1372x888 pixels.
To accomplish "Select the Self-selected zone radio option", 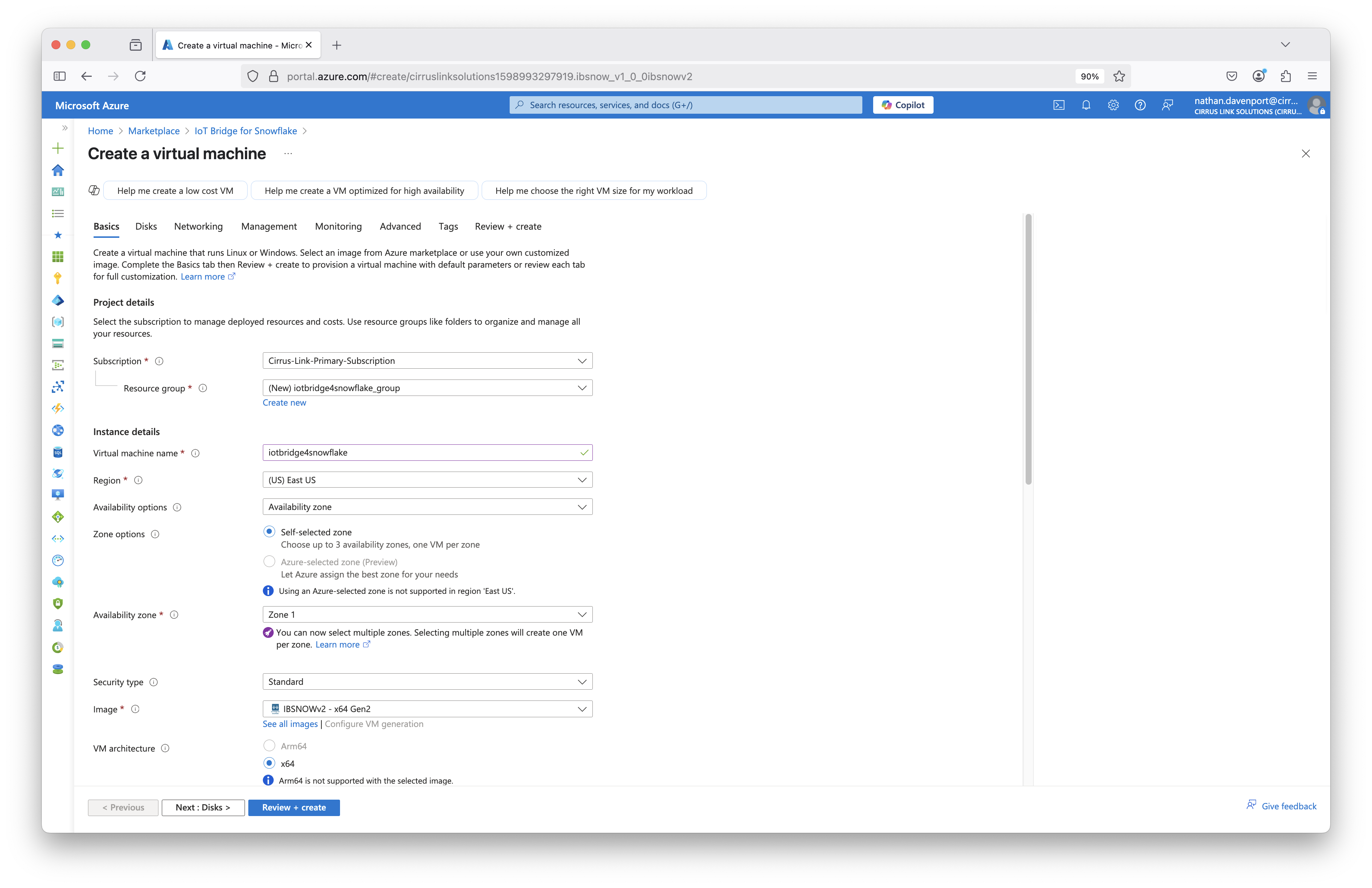I will [269, 531].
